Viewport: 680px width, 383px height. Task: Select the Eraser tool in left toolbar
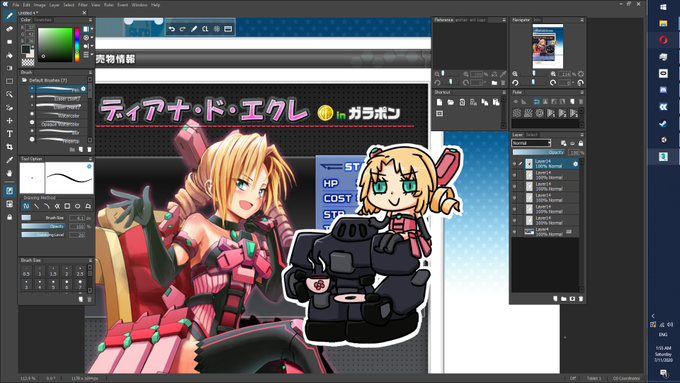click(x=9, y=29)
